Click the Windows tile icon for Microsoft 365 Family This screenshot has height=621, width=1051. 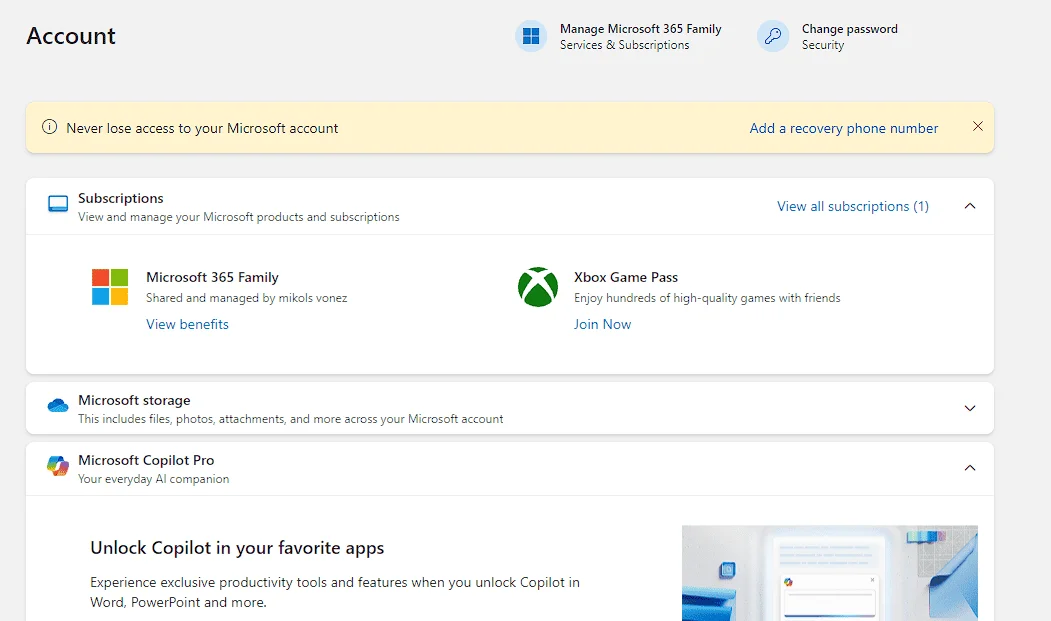pyautogui.click(x=531, y=36)
